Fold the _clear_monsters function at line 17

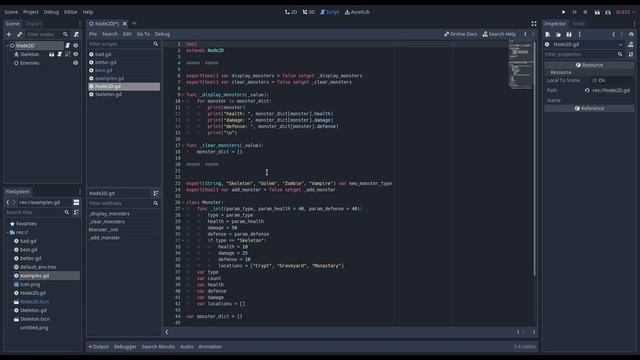(x=183, y=145)
